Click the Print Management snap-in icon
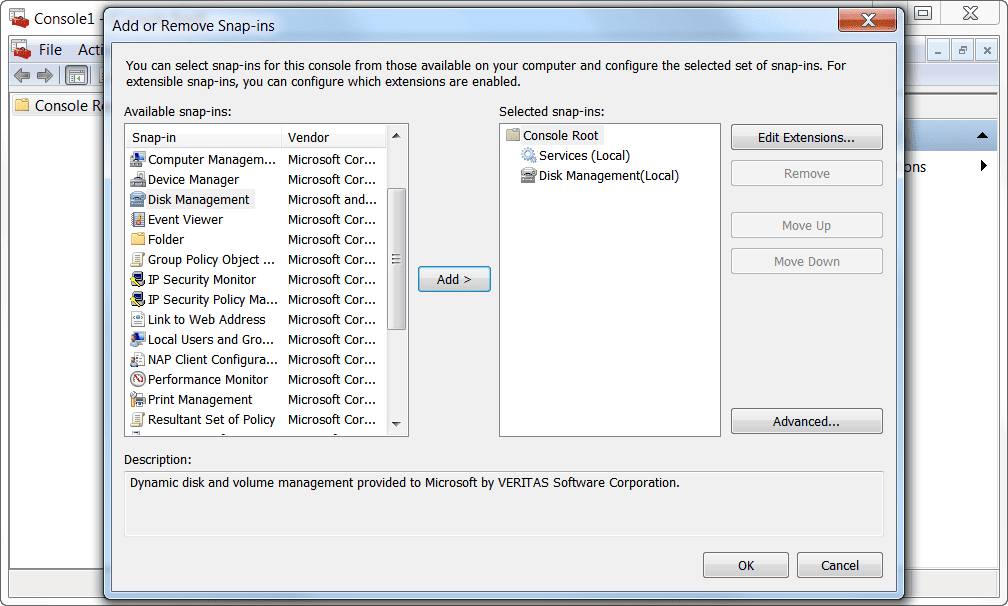 coord(139,400)
